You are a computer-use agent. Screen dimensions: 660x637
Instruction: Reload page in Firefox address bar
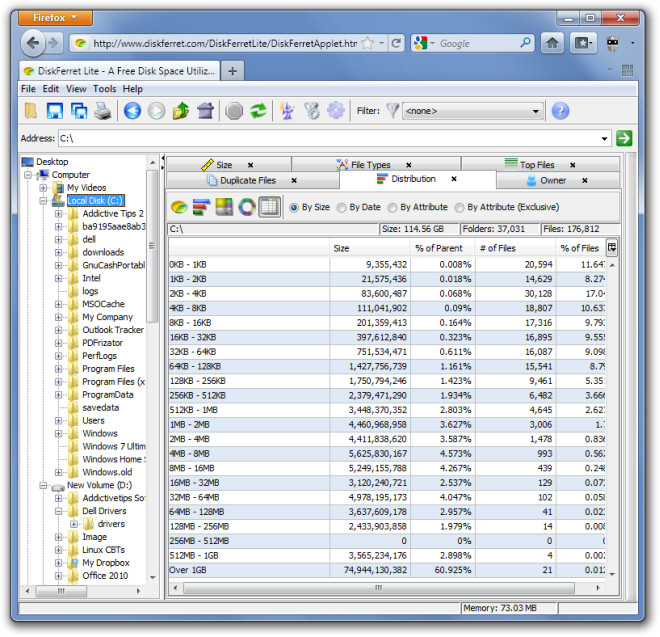396,43
